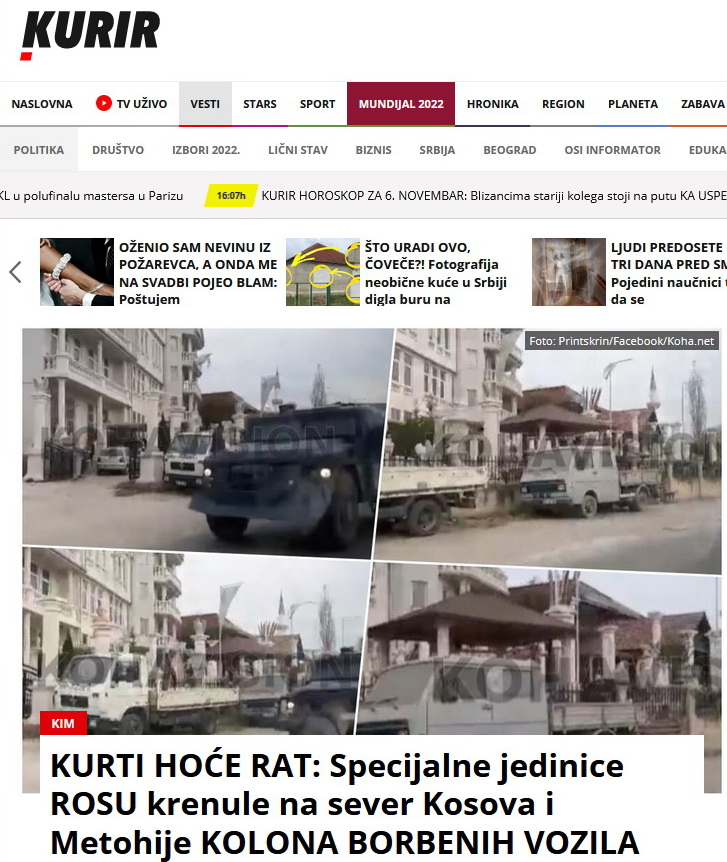The height and width of the screenshot is (862, 727).
Task: Select the Društvo subcategory tab
Action: 118,150
